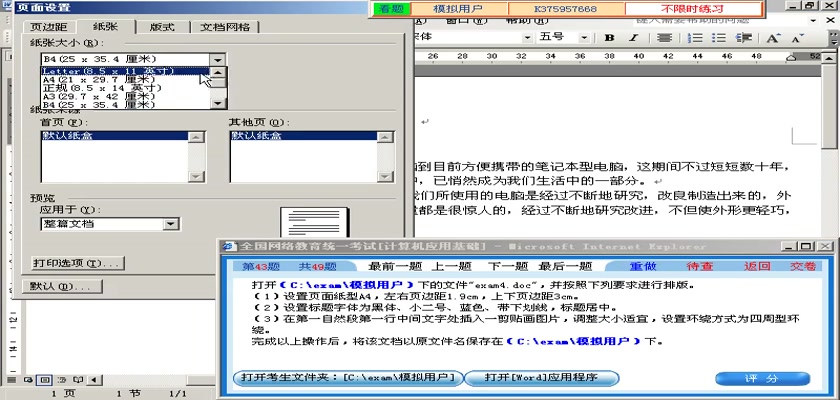This screenshot has width=840, height=400.
Task: Go to 最后一题
Action: coord(565,267)
